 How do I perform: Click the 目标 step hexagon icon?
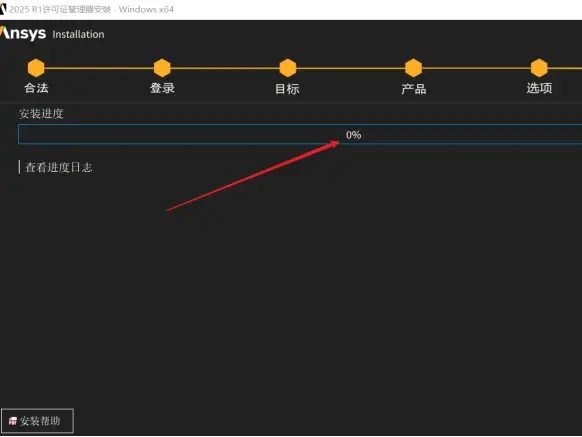[x=288, y=68]
